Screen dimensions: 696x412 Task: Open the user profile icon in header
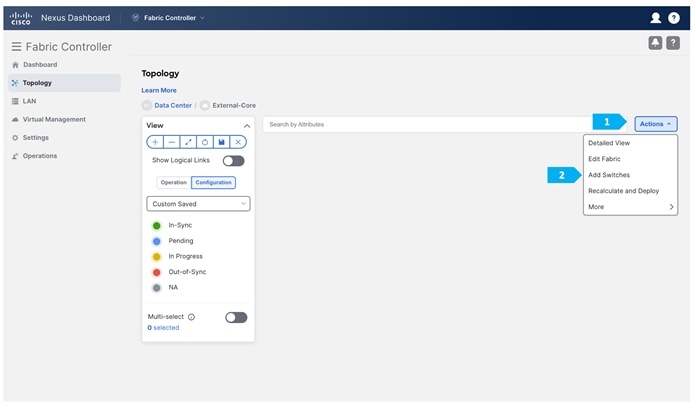pos(655,18)
